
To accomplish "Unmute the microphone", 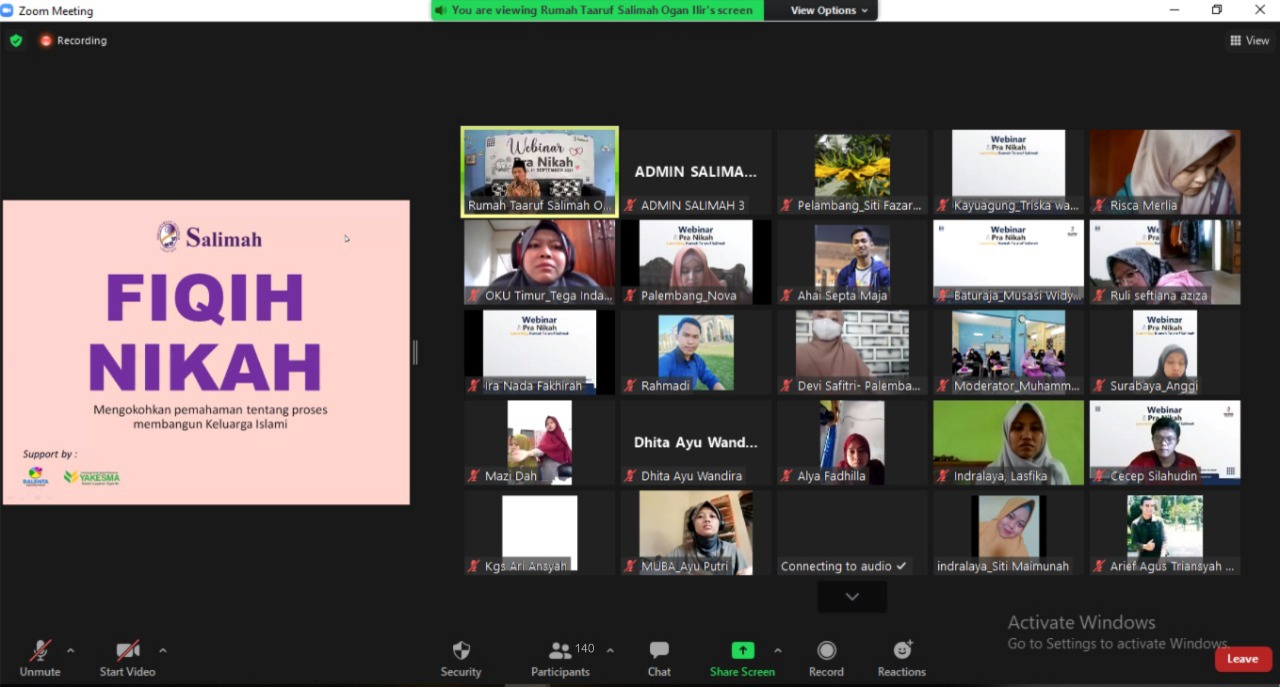I will point(40,659).
